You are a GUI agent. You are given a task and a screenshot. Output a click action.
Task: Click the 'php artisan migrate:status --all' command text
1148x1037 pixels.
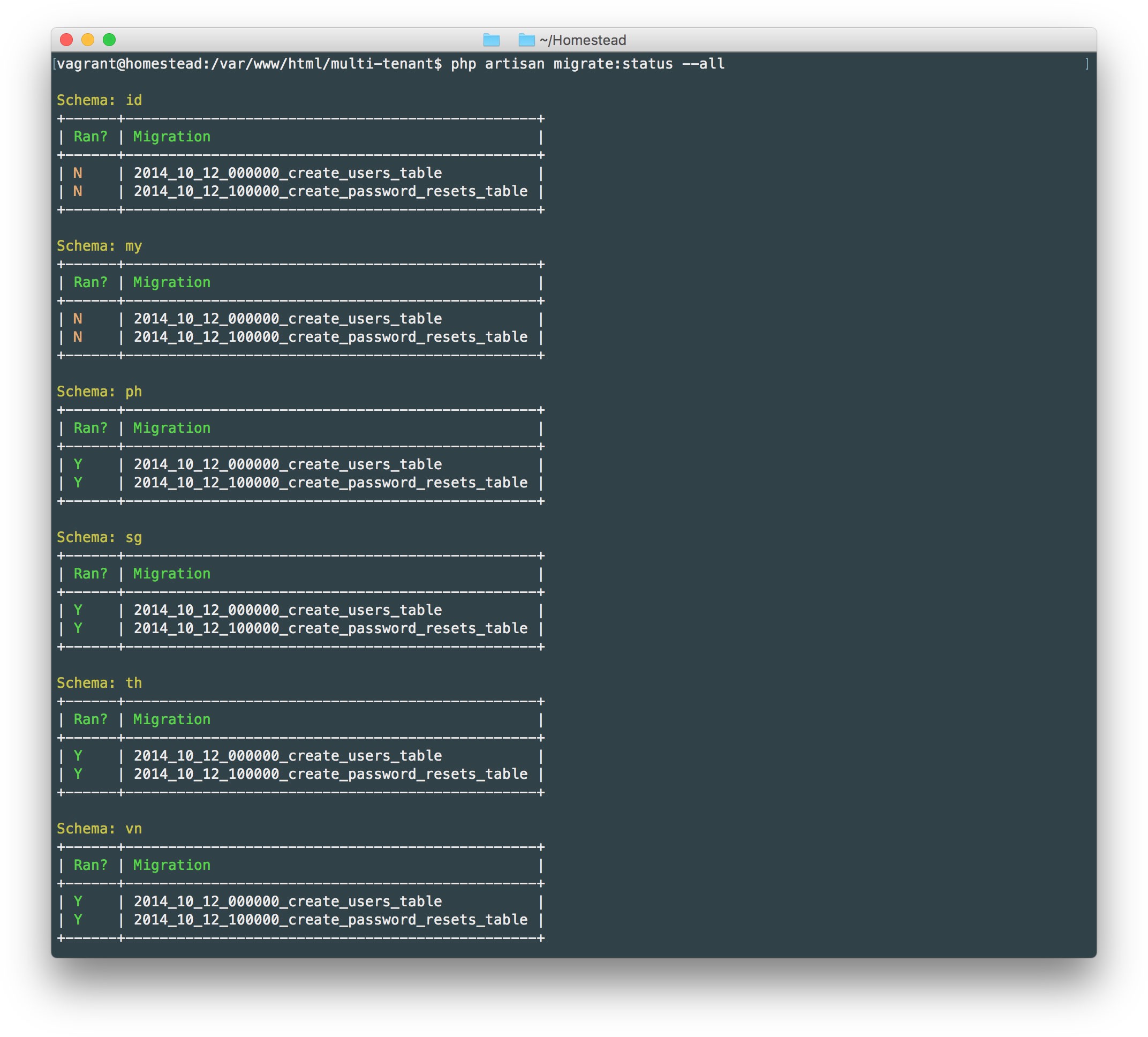point(588,64)
